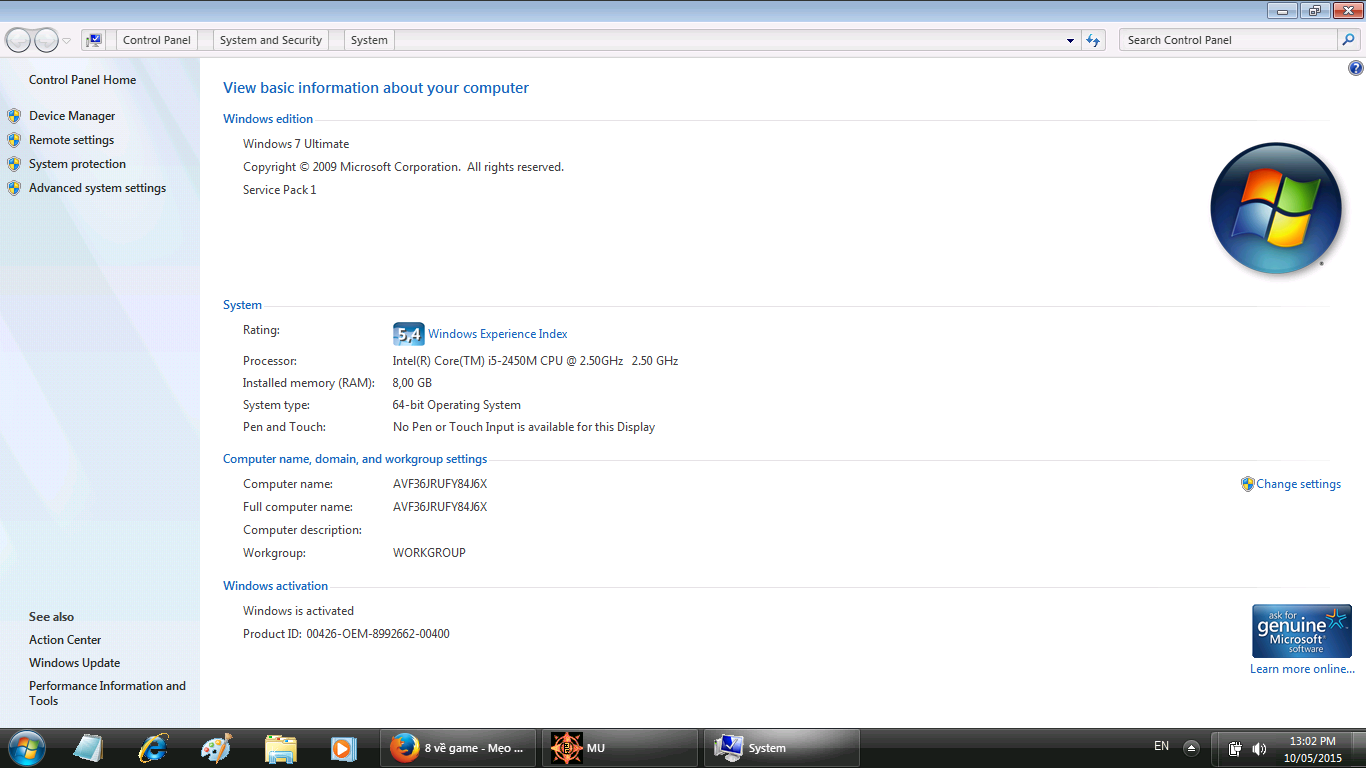The height and width of the screenshot is (768, 1366).
Task: Click Change settings link
Action: click(x=1298, y=484)
